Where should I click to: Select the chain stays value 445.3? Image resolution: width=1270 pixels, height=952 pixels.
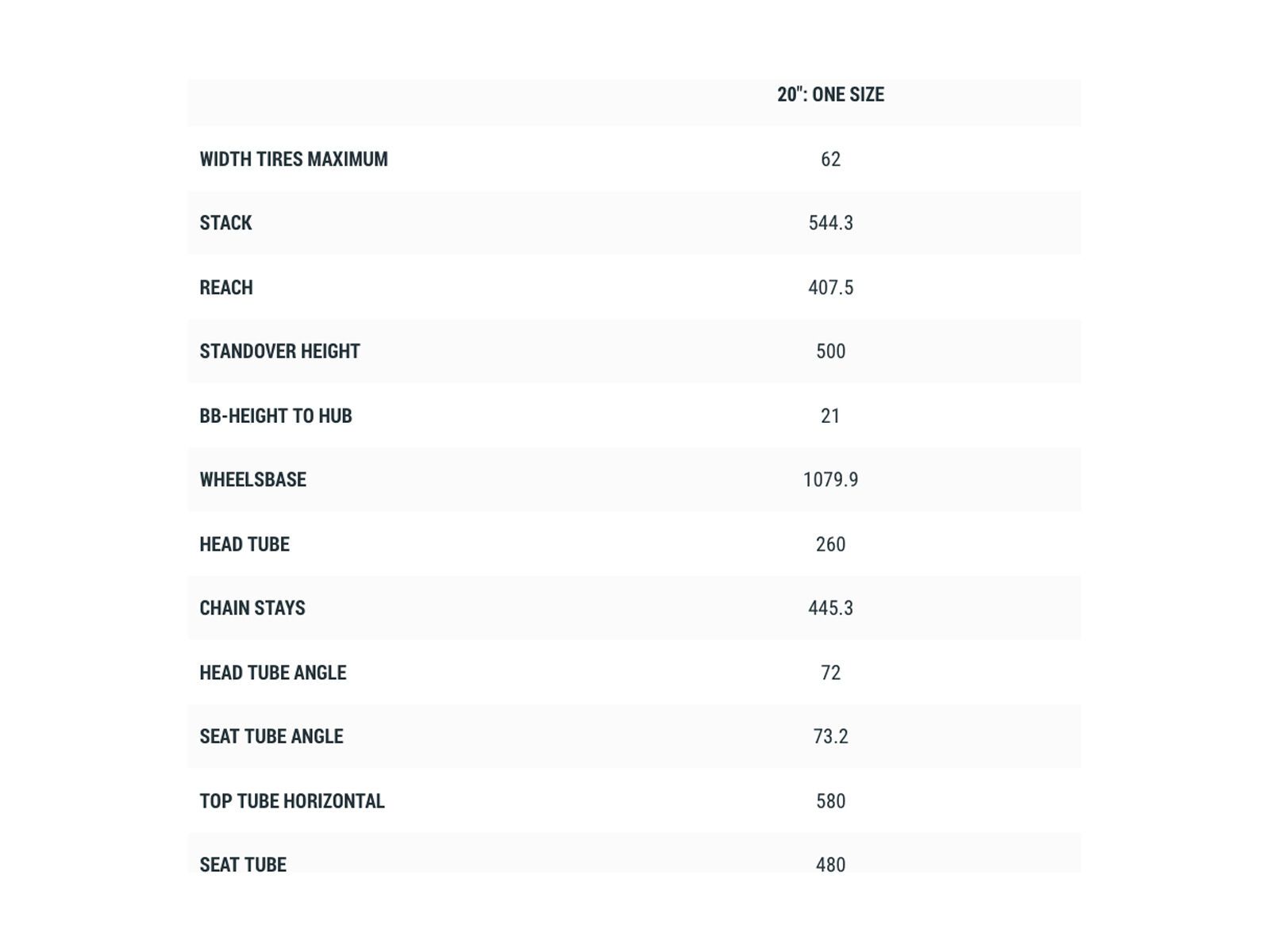[x=830, y=608]
